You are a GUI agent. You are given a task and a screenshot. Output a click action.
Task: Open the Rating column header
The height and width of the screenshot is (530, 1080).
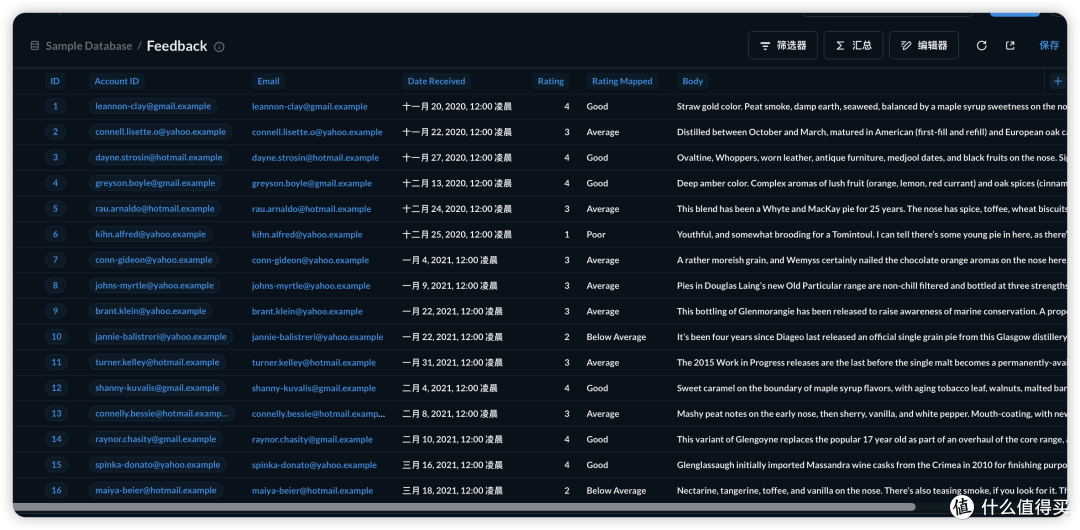coord(550,81)
